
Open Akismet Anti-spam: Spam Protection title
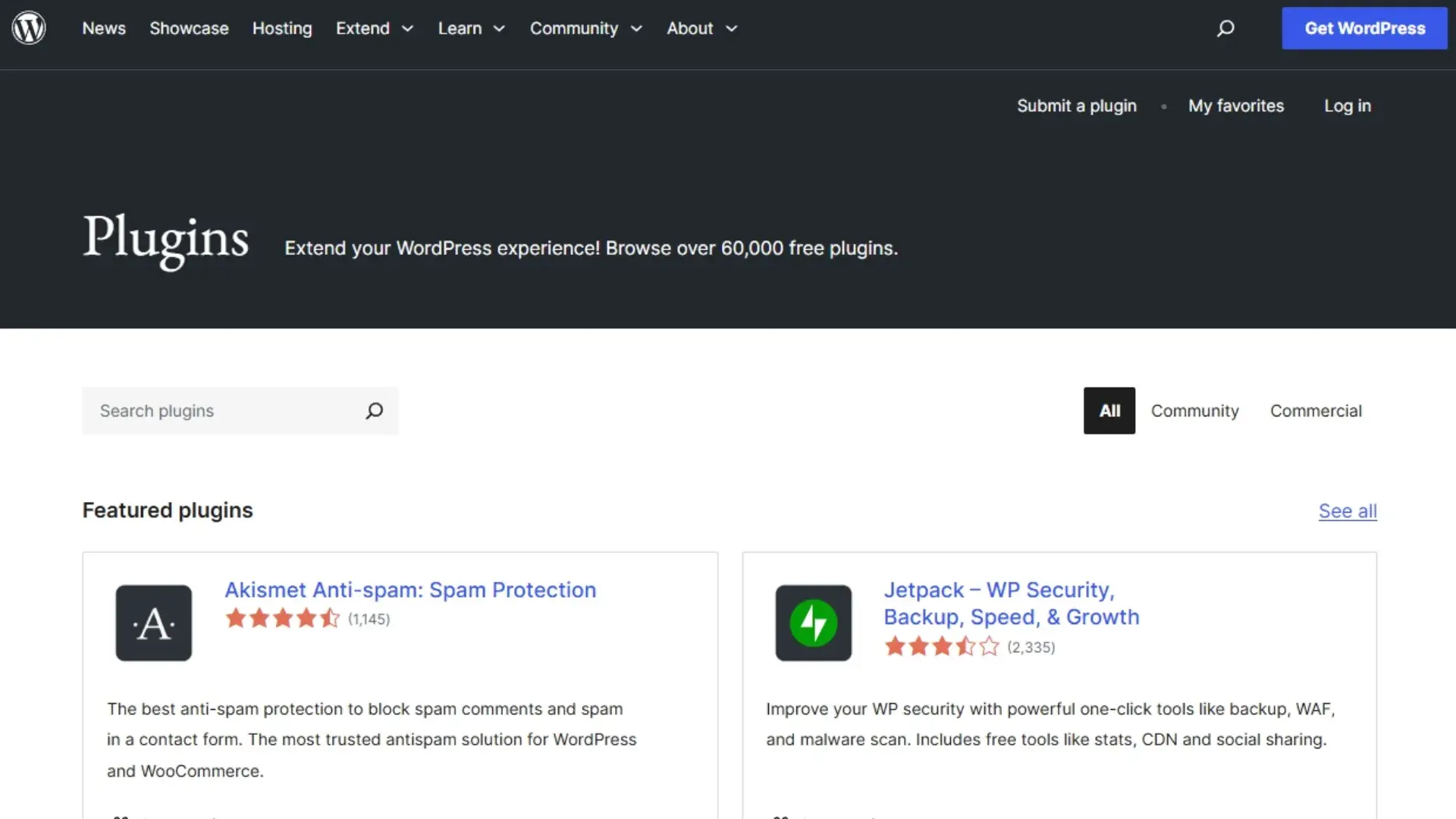[x=410, y=590]
